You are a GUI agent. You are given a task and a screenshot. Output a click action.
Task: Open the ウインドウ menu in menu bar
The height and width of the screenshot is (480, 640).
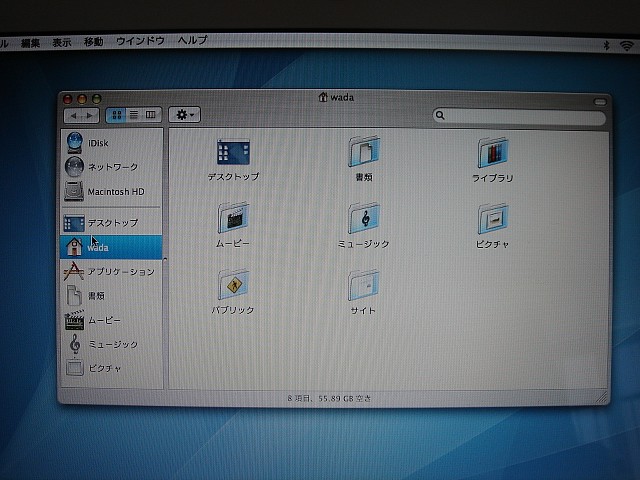pyautogui.click(x=140, y=41)
